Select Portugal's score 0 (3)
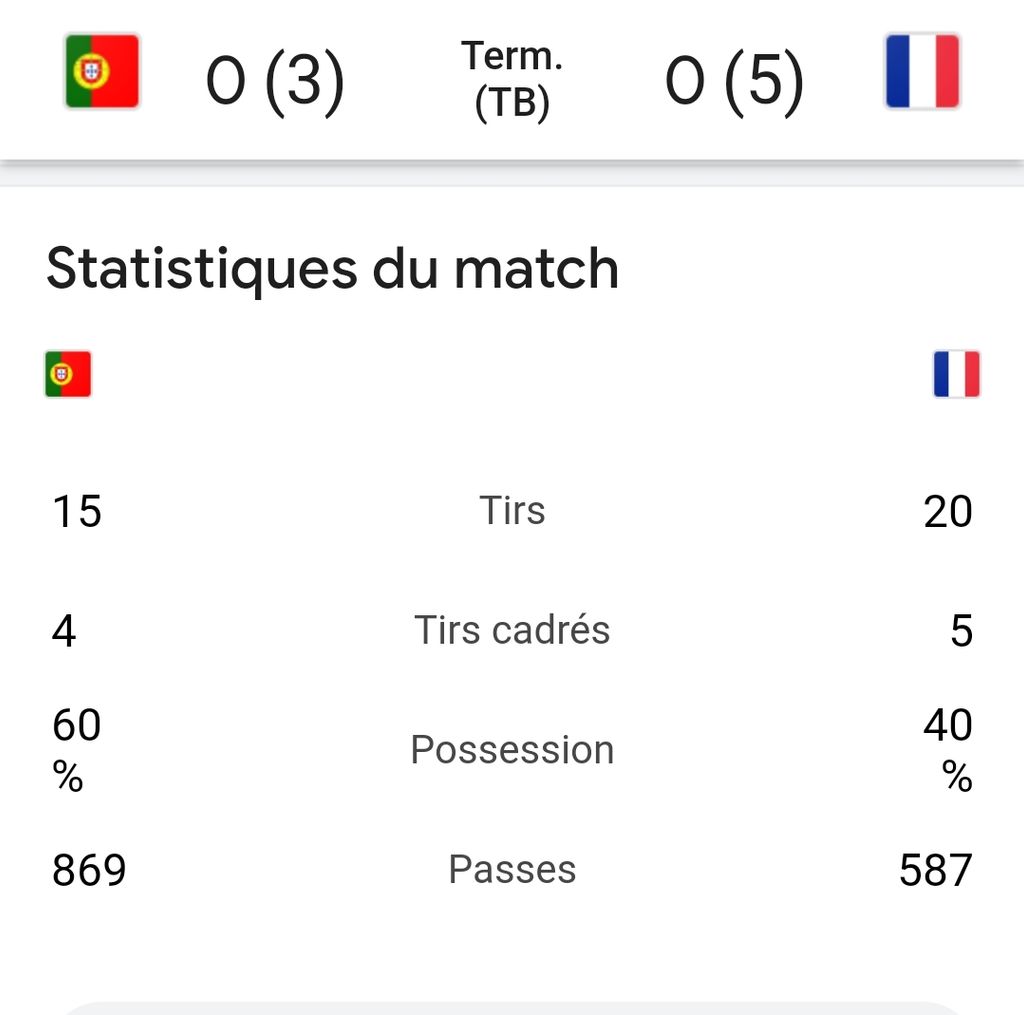Image resolution: width=1024 pixels, height=1015 pixels. pos(275,81)
